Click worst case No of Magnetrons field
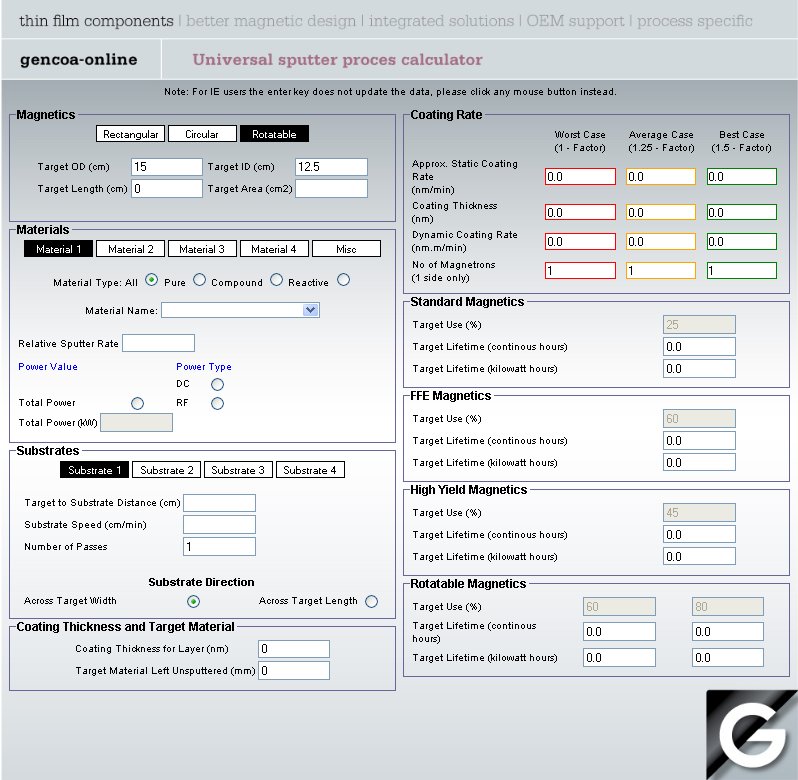 coord(580,270)
